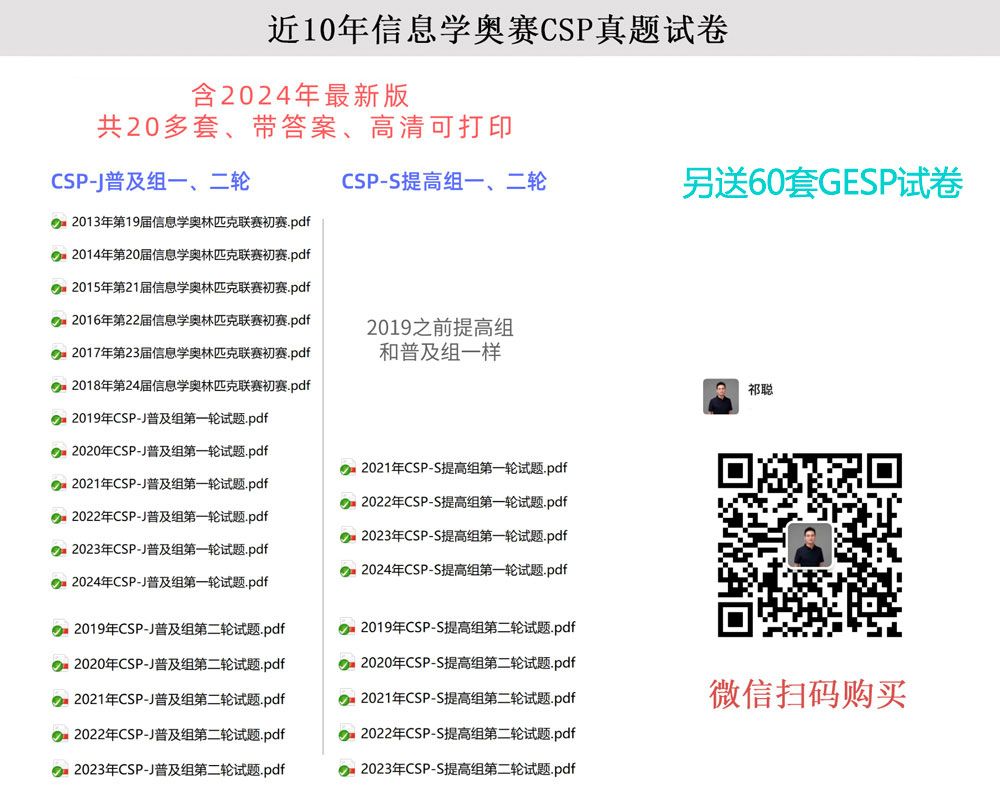Click the PDF icon beside 2021年CSP-J普及组第一轮试题
1000x788 pixels.
click(x=59, y=484)
